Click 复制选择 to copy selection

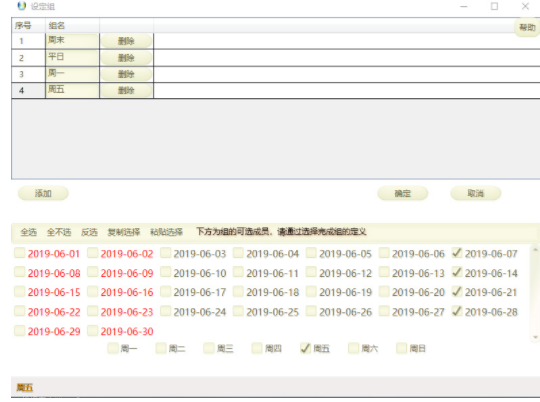click(x=124, y=232)
